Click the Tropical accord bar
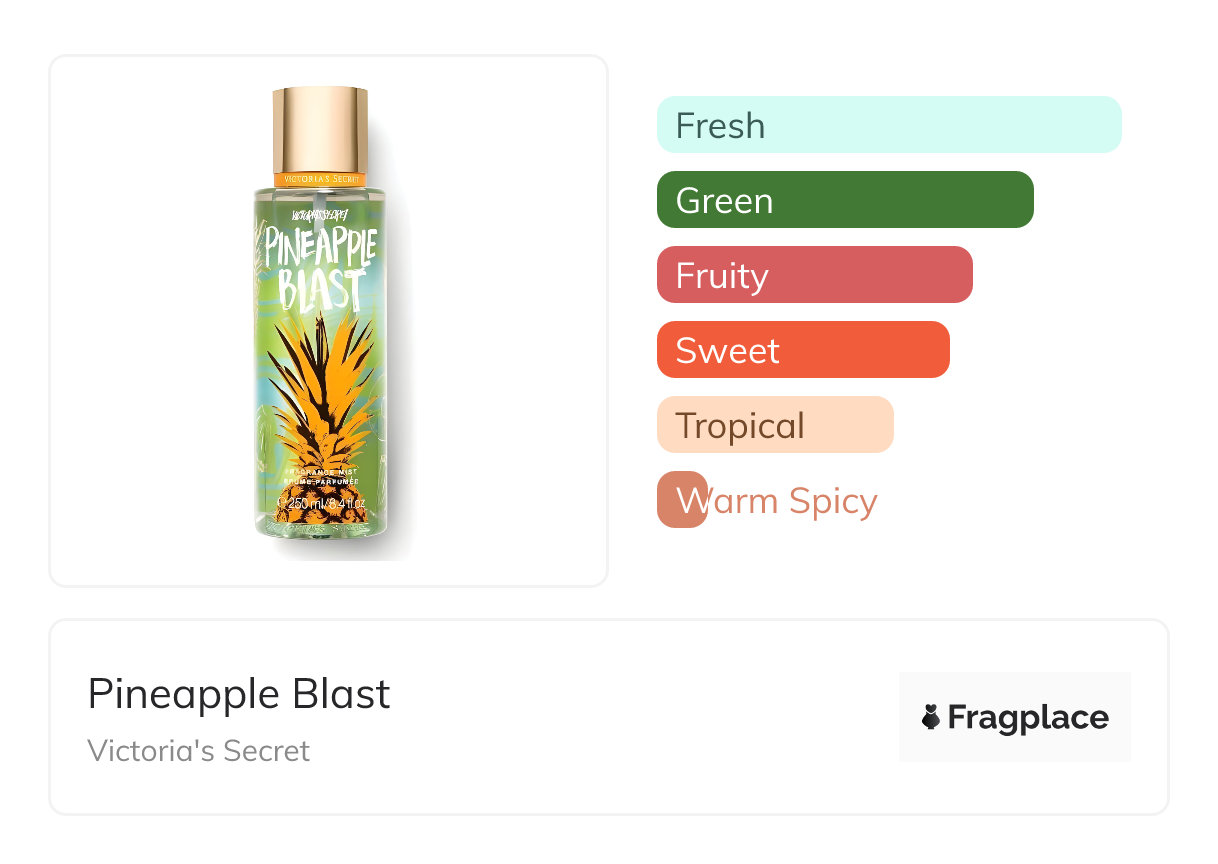This screenshot has height=864, width=1218. pyautogui.click(x=775, y=425)
